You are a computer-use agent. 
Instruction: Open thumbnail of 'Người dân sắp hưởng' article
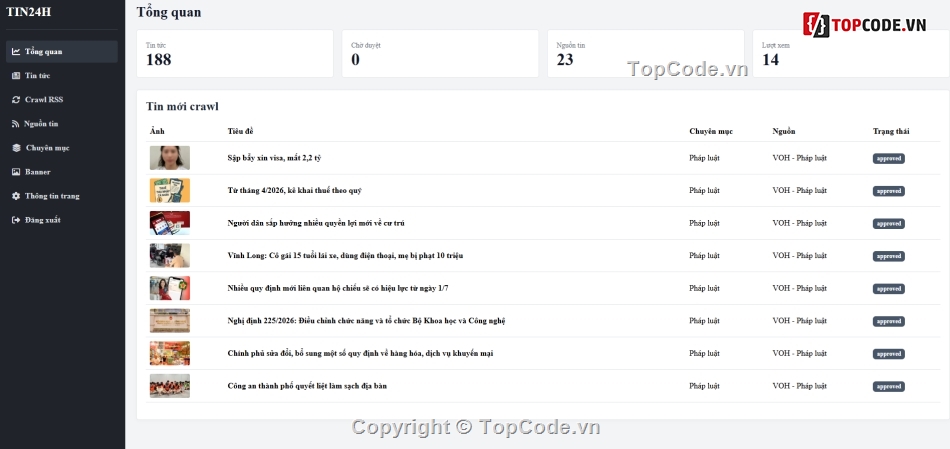pos(170,223)
